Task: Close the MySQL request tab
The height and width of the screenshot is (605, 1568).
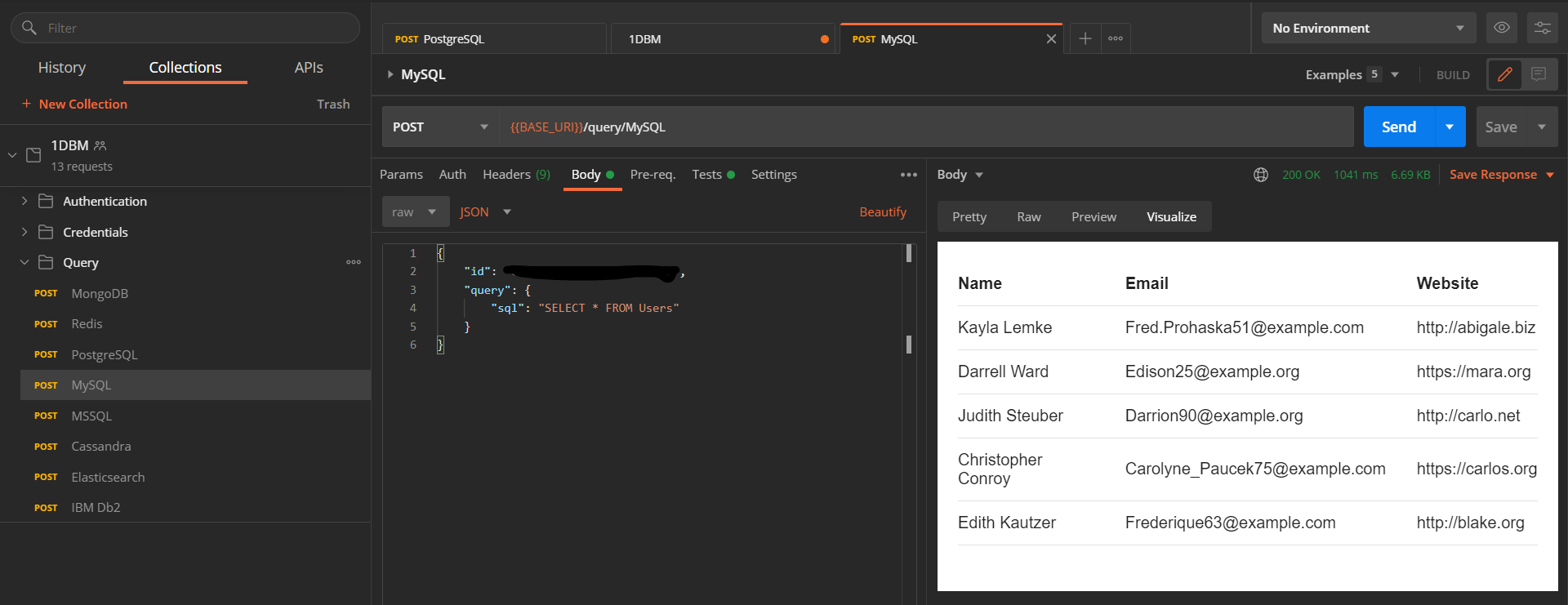Action: pyautogui.click(x=1051, y=39)
